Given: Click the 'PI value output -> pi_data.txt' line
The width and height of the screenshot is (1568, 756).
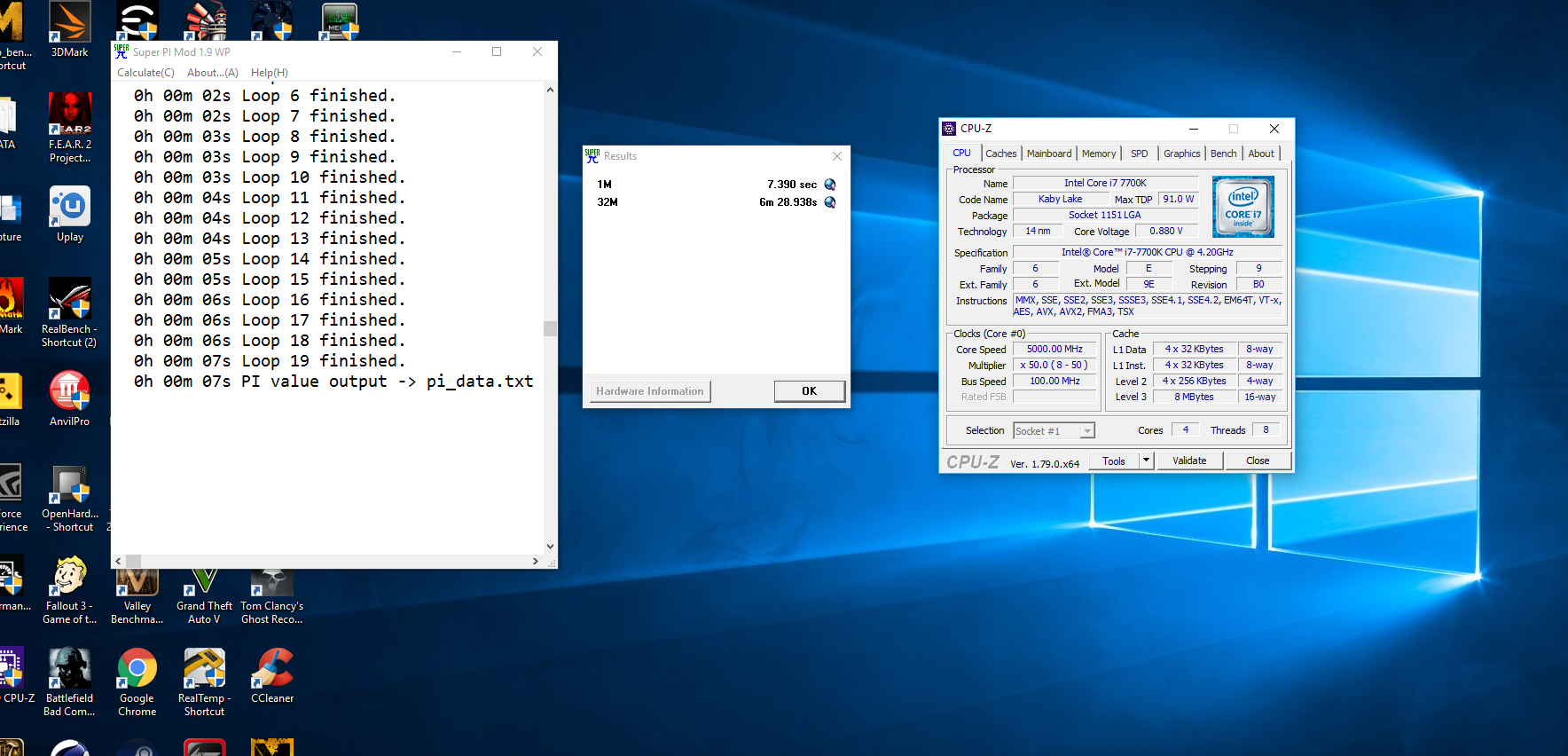Looking at the screenshot, I should click(333, 382).
